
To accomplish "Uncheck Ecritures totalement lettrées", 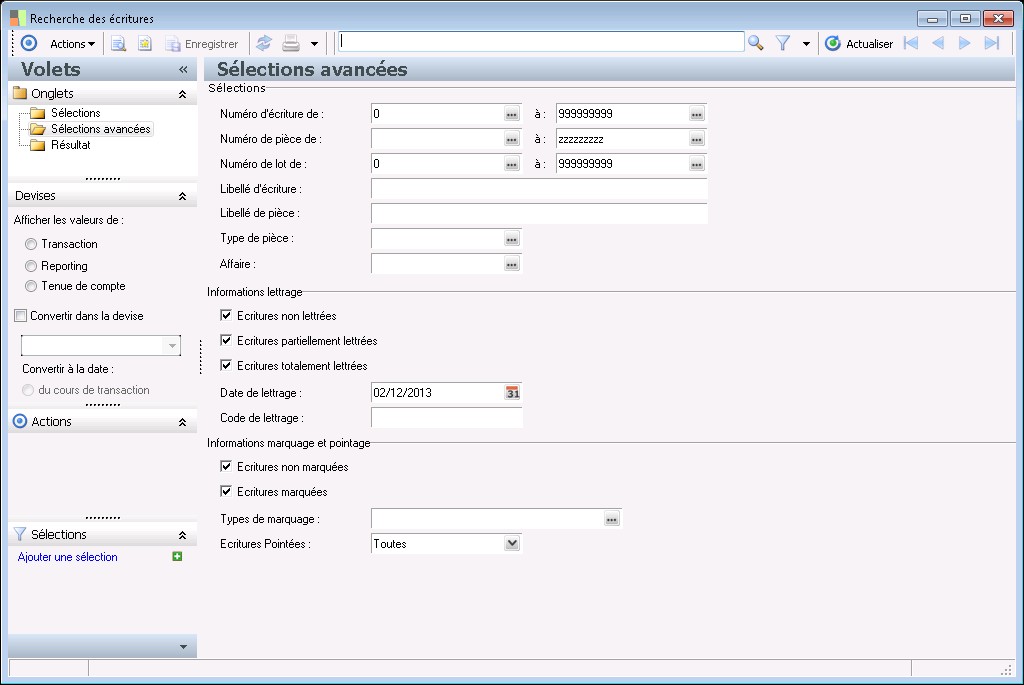I will tap(226, 365).
